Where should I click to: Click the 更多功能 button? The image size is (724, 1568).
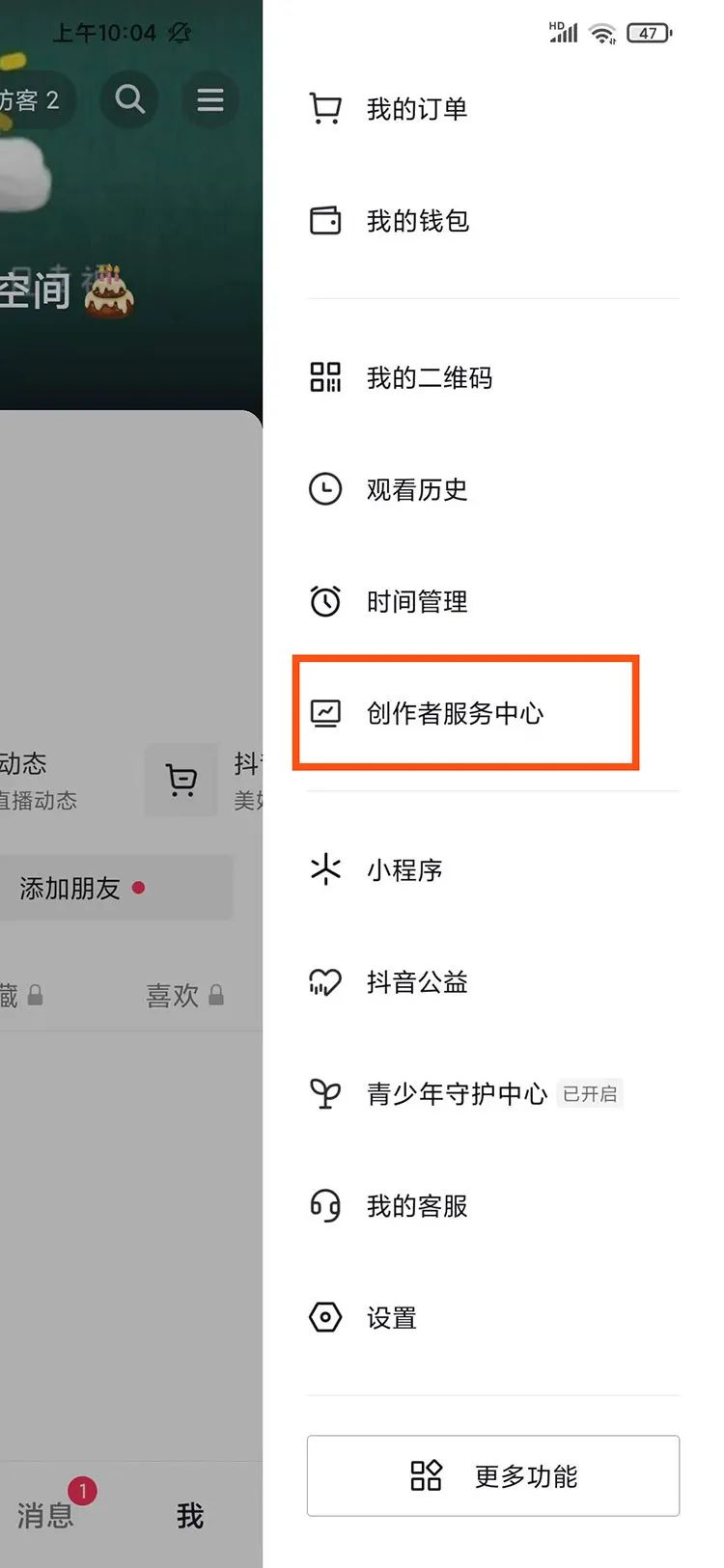[493, 1475]
